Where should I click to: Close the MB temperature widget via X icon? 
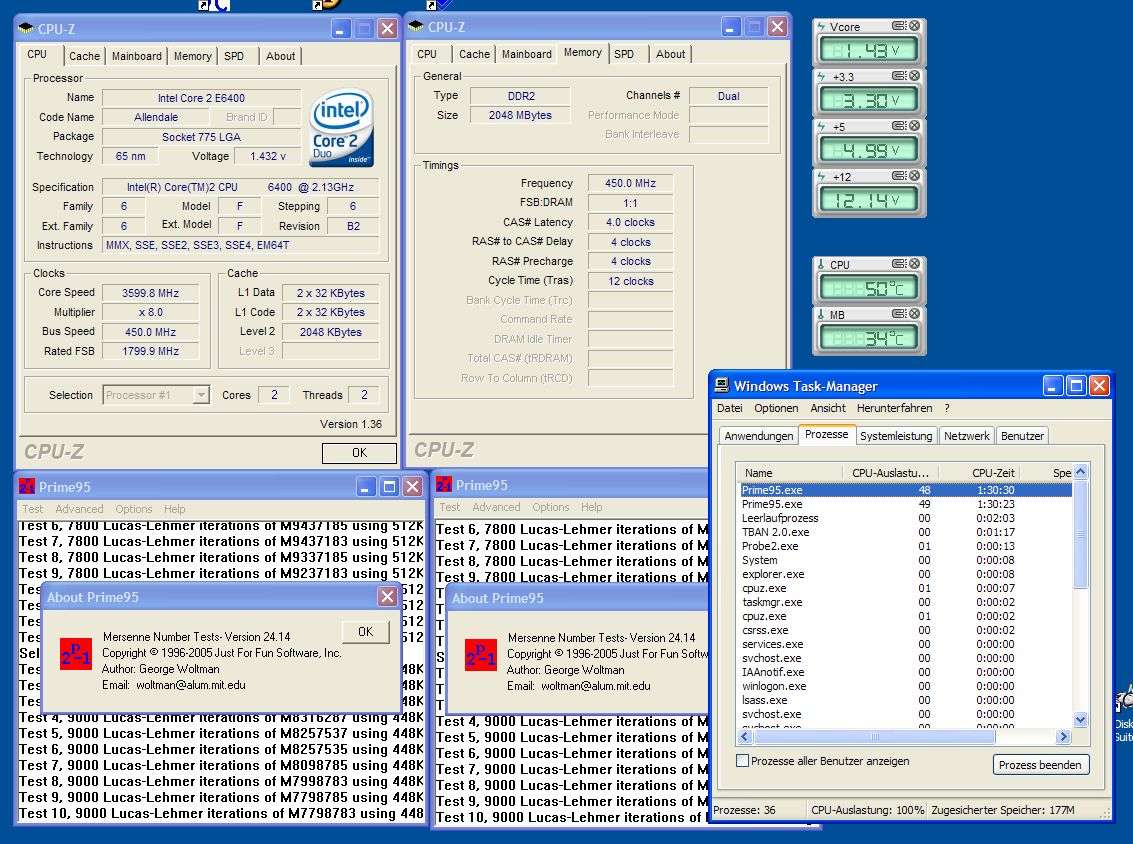pos(914,314)
